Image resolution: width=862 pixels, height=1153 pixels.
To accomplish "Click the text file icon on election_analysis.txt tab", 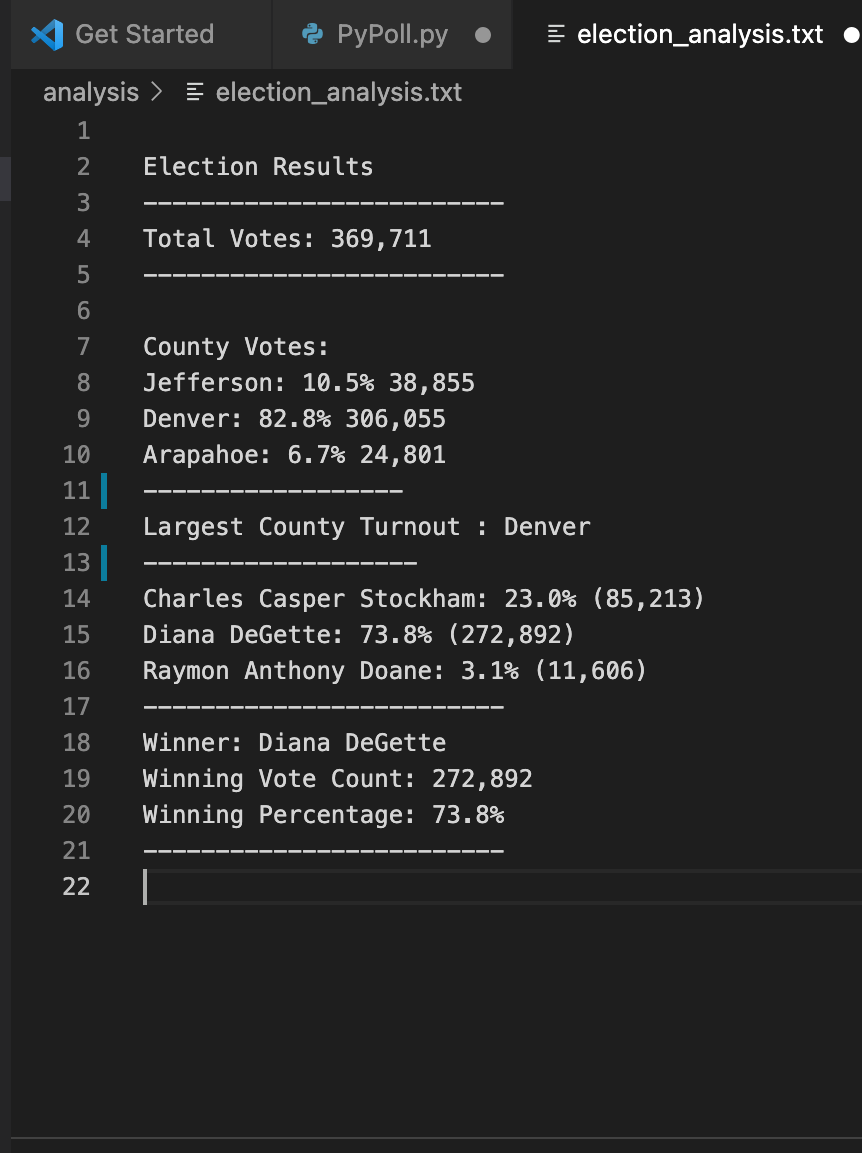I will [x=556, y=33].
